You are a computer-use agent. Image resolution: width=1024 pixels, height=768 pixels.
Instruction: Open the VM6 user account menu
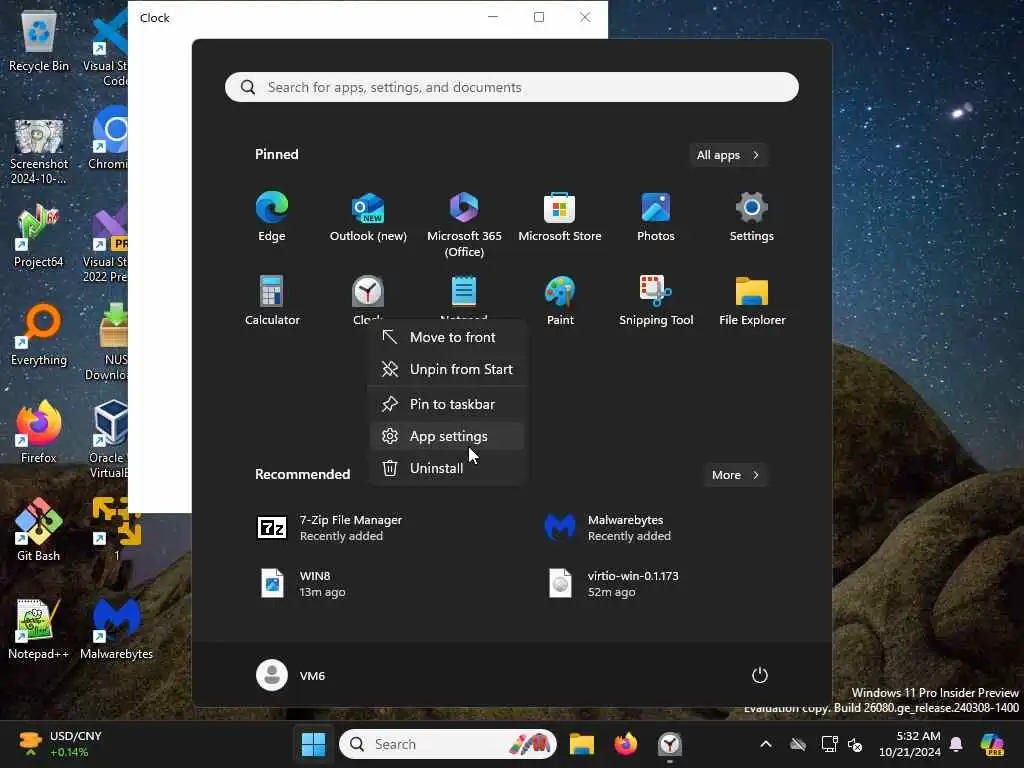pyautogui.click(x=291, y=675)
